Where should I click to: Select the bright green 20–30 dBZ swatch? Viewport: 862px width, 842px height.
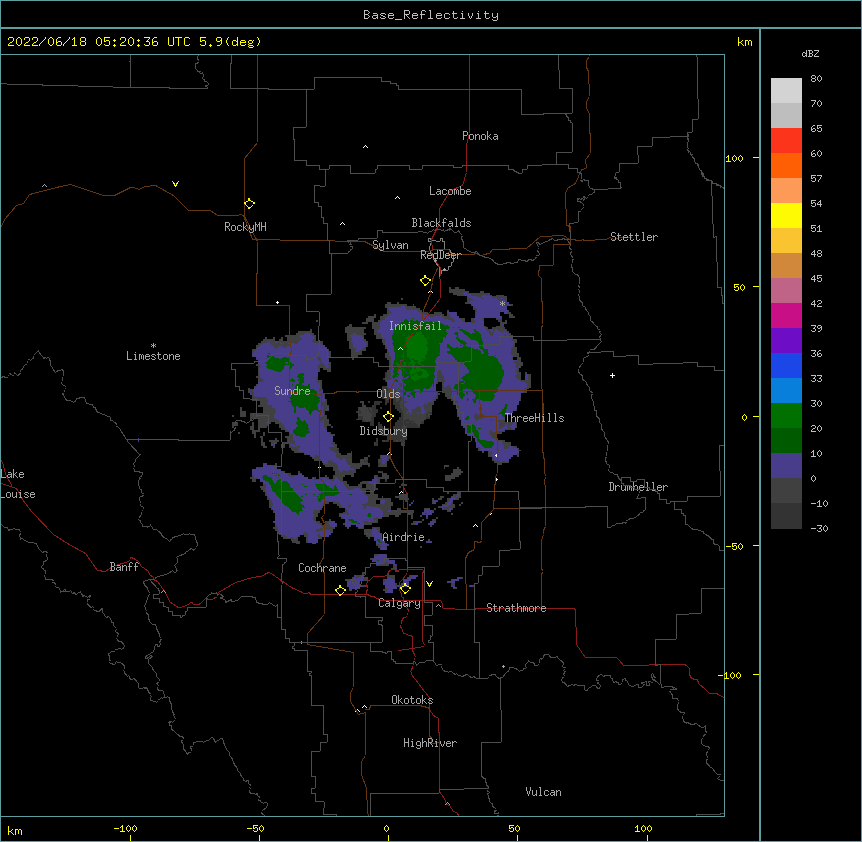[x=786, y=416]
